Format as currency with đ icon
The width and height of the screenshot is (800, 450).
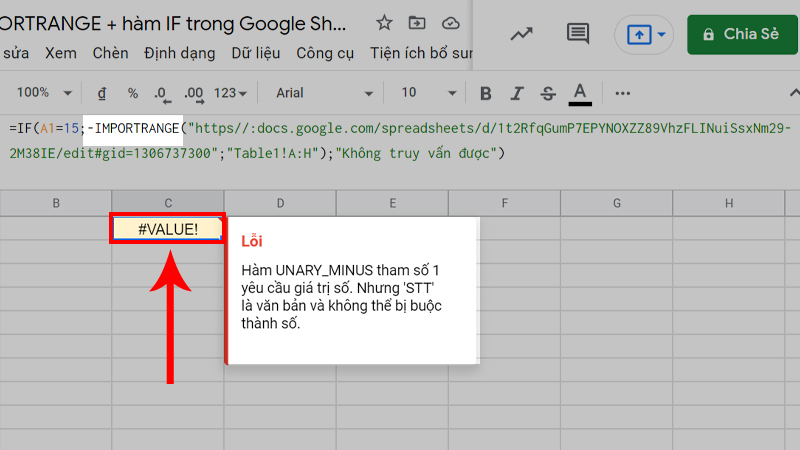(x=102, y=93)
